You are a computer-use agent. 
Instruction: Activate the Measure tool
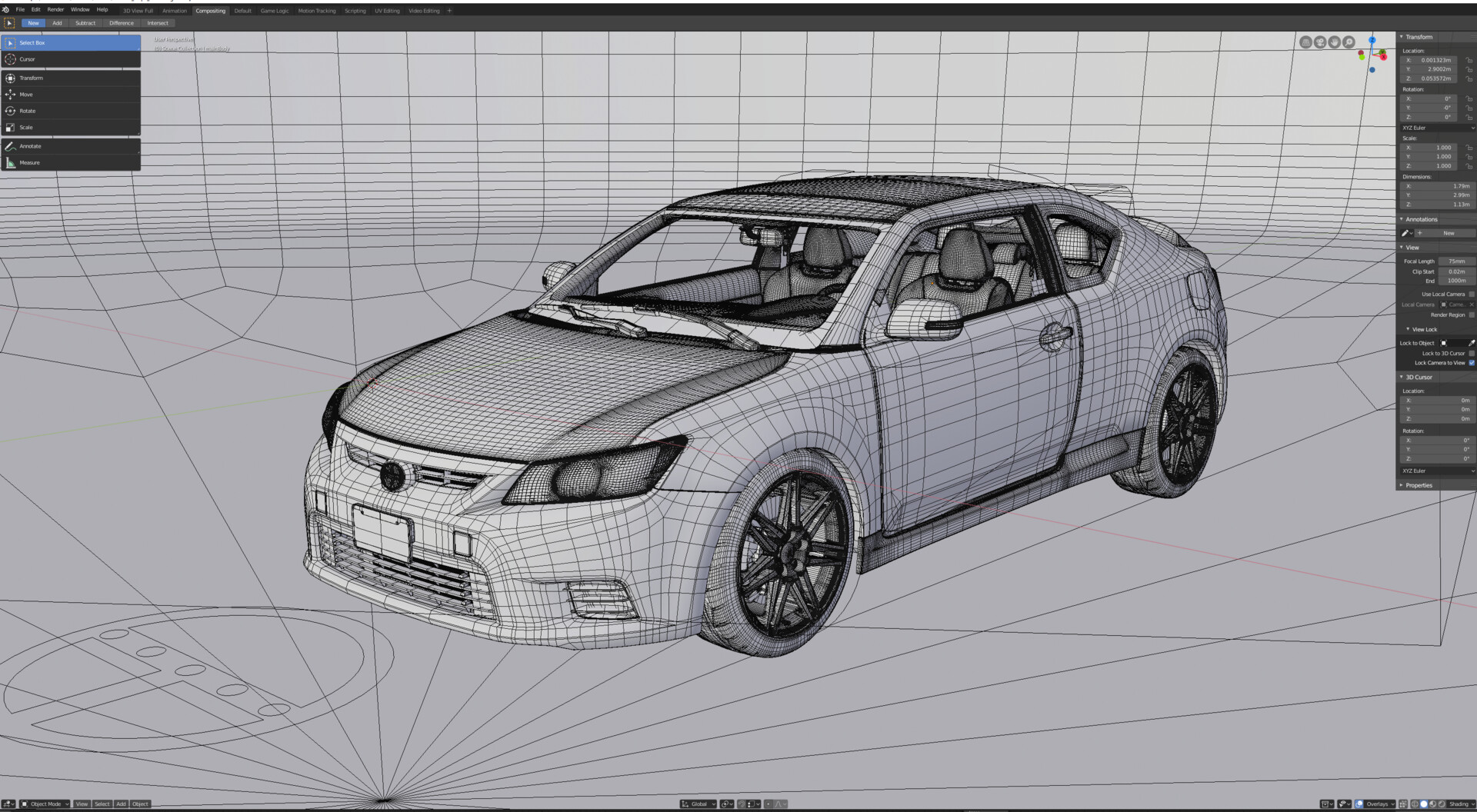point(71,163)
